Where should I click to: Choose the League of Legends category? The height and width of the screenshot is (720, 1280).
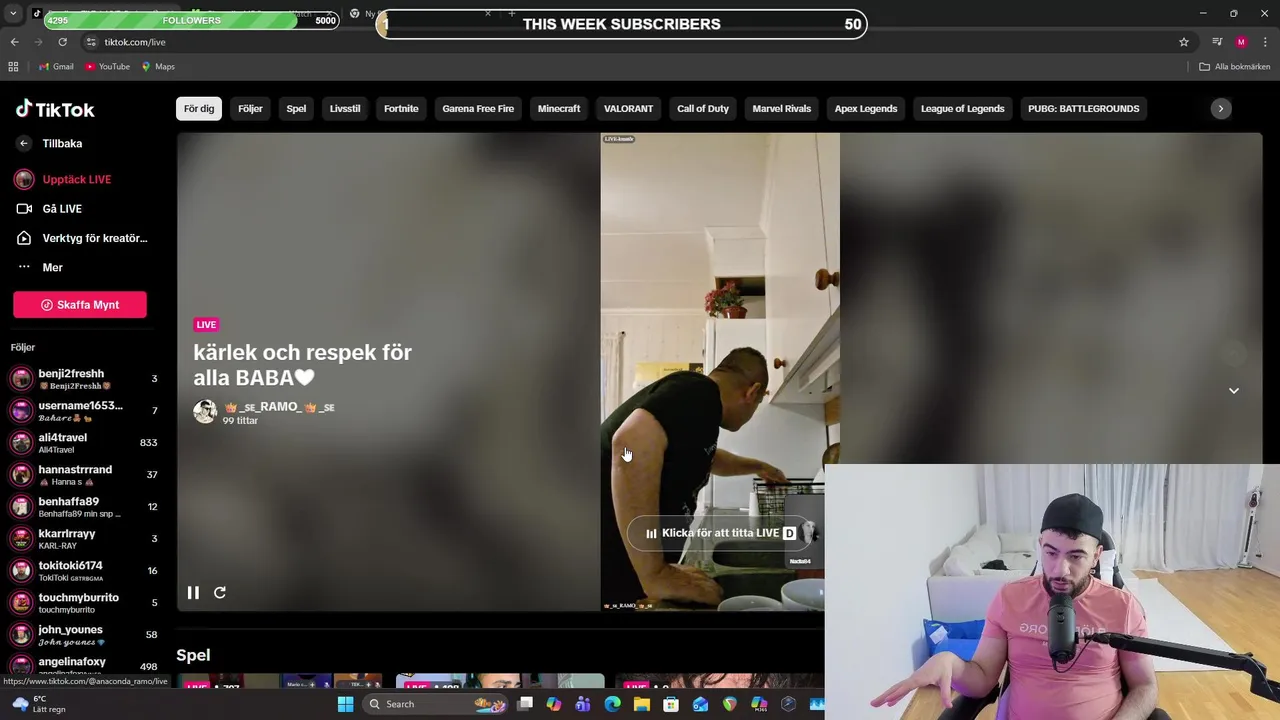(962, 108)
